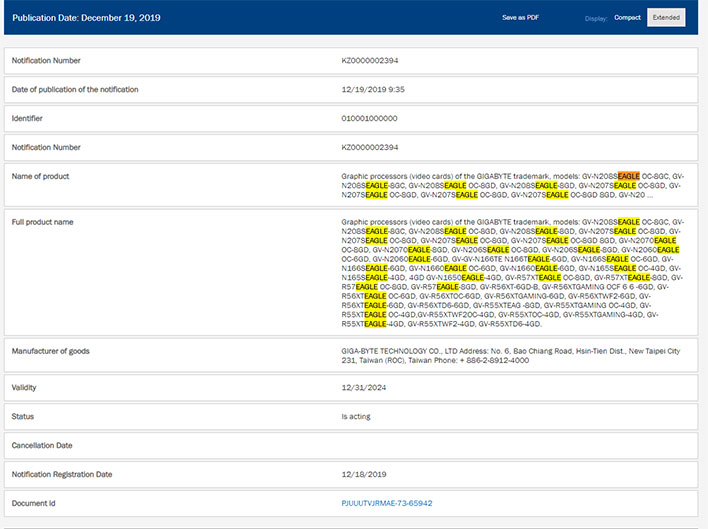Click the Date of publication label
The height and width of the screenshot is (529, 708).
(75, 89)
